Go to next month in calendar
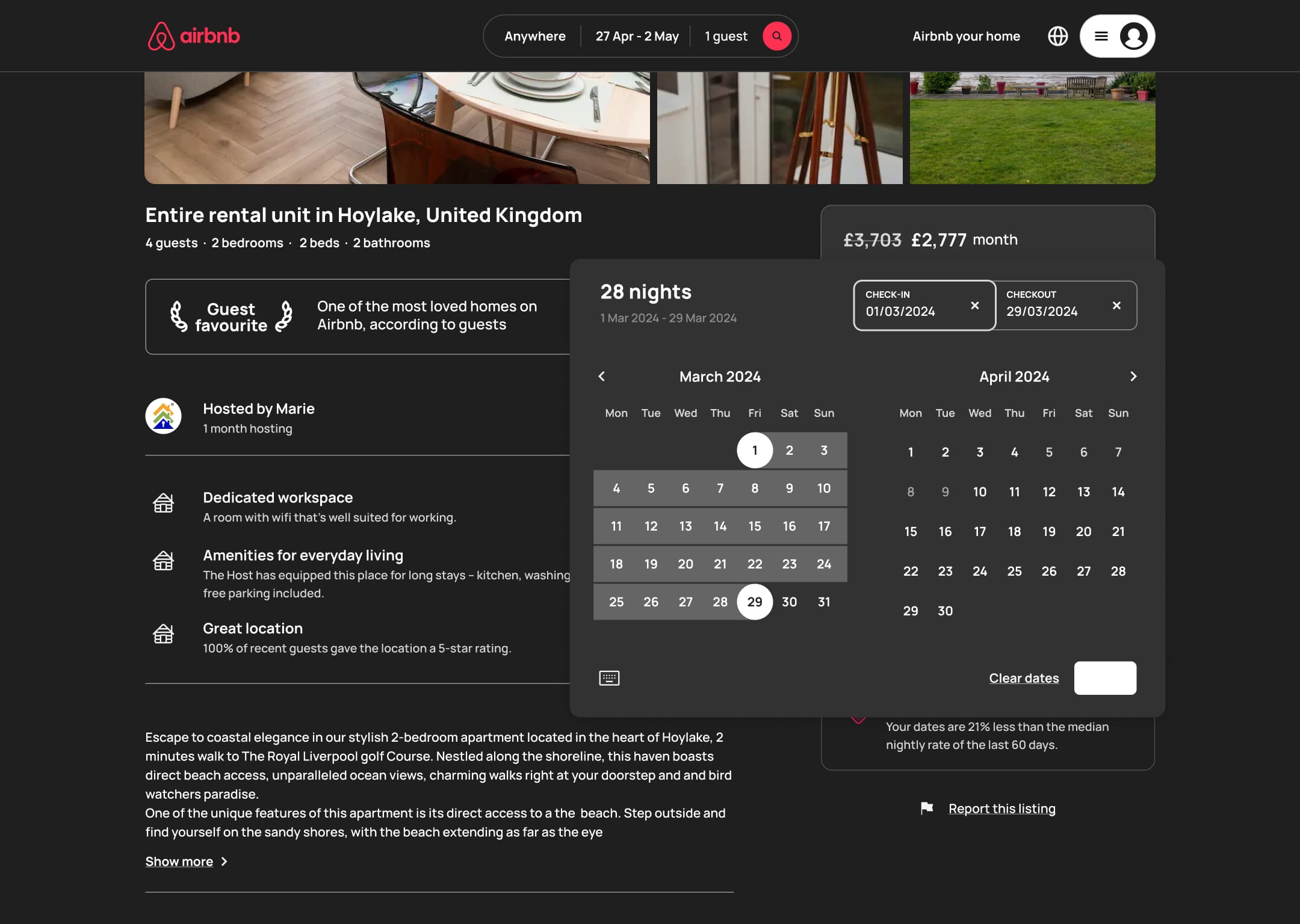 click(1133, 377)
